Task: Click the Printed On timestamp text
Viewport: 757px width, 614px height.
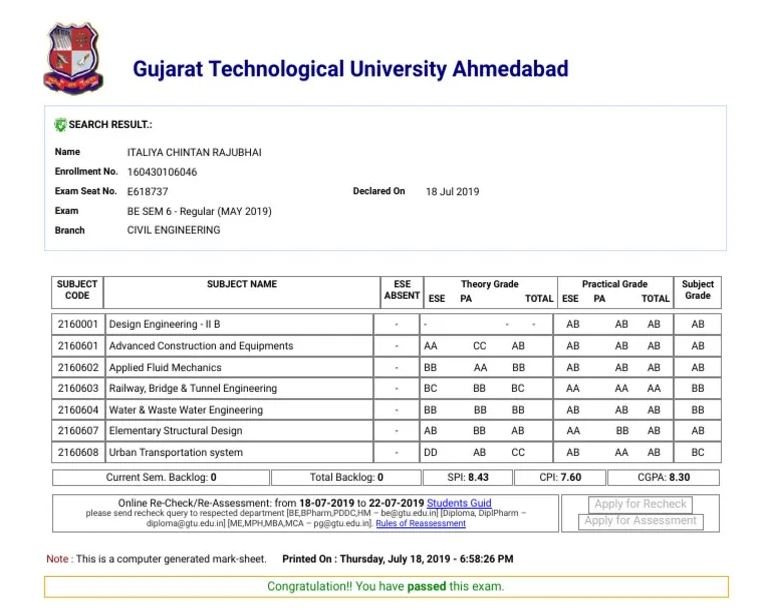Action: coord(398,559)
